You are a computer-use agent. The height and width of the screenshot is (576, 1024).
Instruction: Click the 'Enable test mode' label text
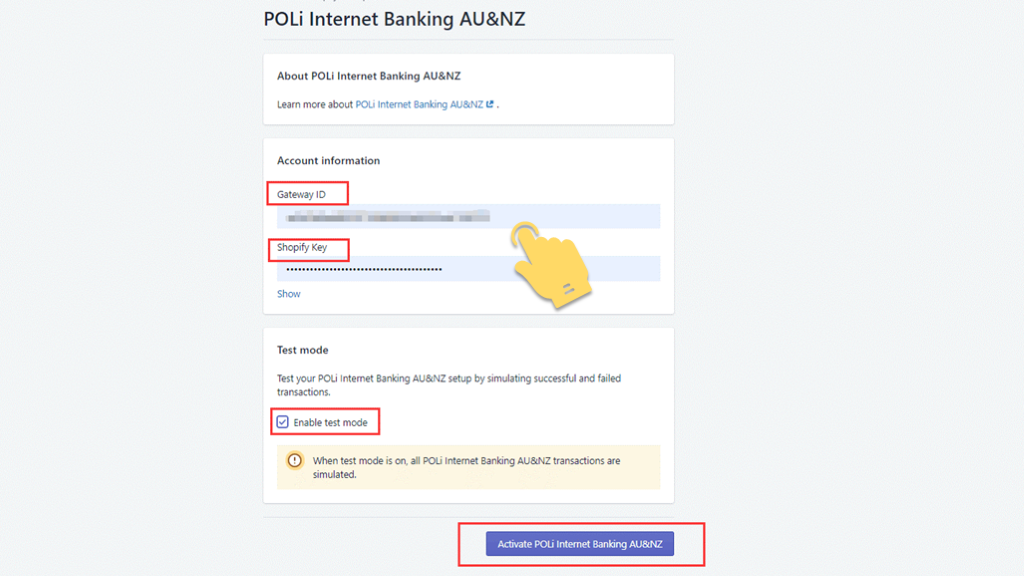pos(330,423)
